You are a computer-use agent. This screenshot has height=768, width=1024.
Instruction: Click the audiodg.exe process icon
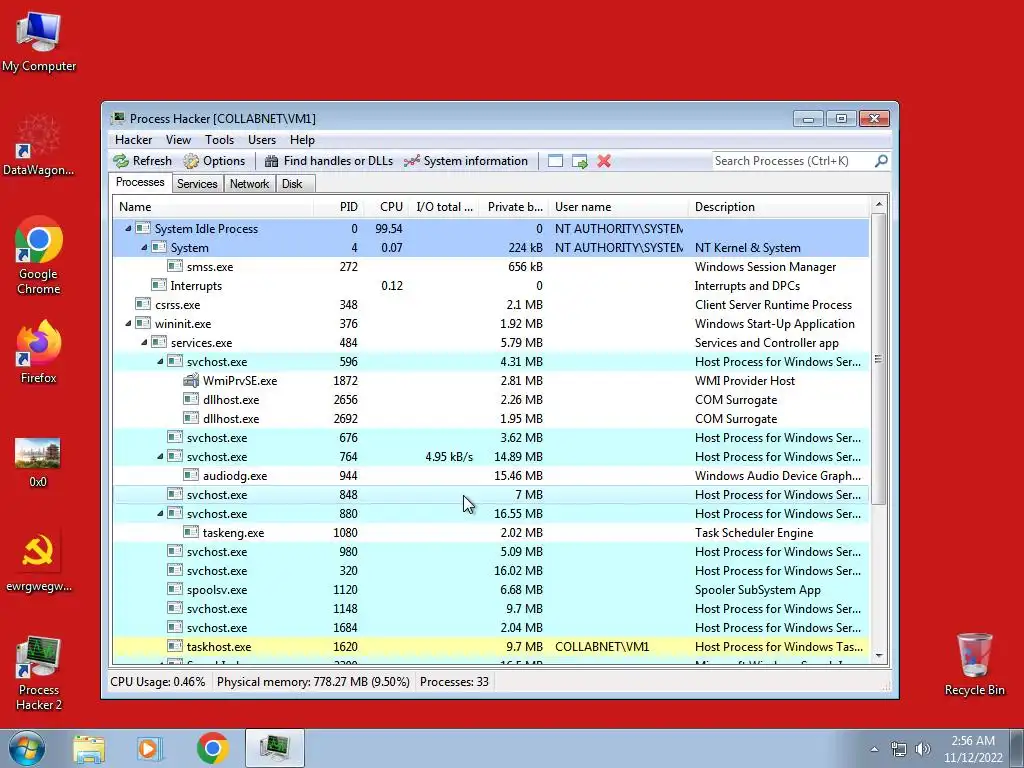tap(191, 475)
